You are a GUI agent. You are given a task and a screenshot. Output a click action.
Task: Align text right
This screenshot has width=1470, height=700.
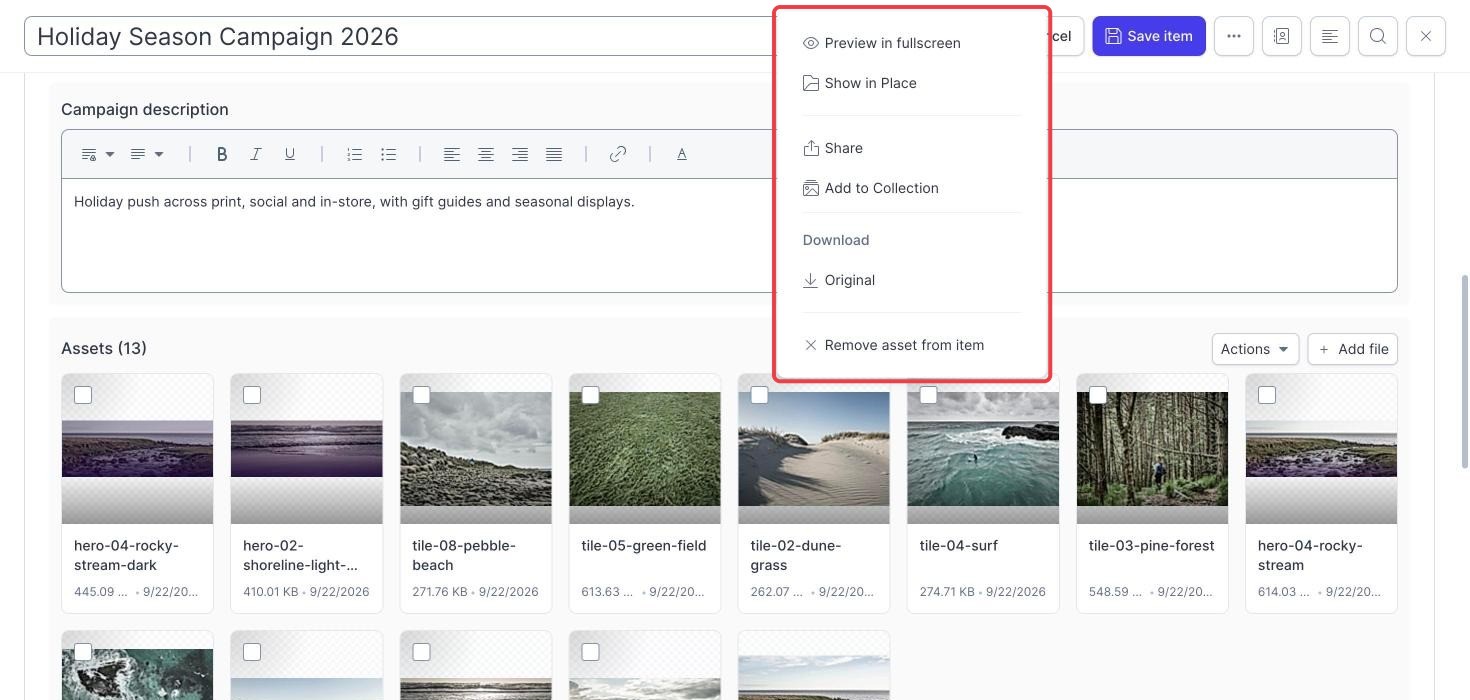tap(520, 154)
